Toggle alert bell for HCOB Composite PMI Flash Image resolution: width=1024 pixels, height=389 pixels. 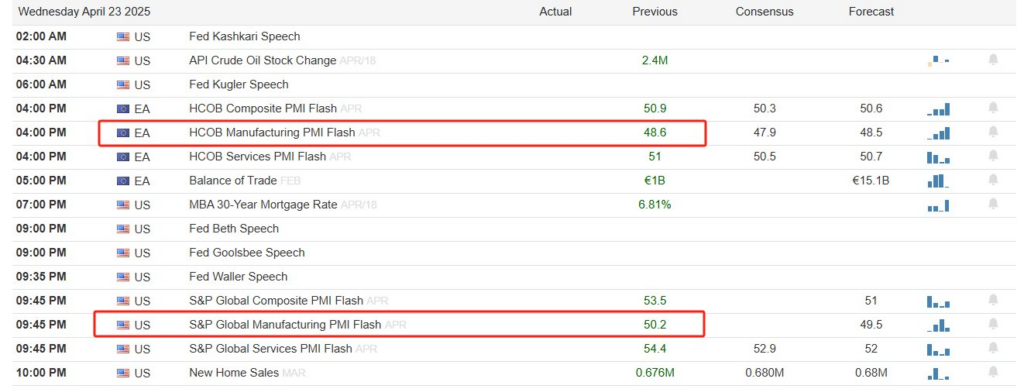993,108
